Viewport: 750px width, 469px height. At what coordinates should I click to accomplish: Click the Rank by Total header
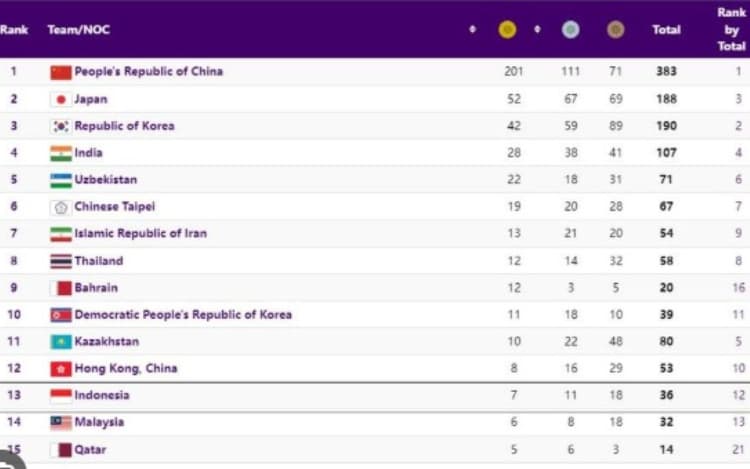[x=731, y=29]
